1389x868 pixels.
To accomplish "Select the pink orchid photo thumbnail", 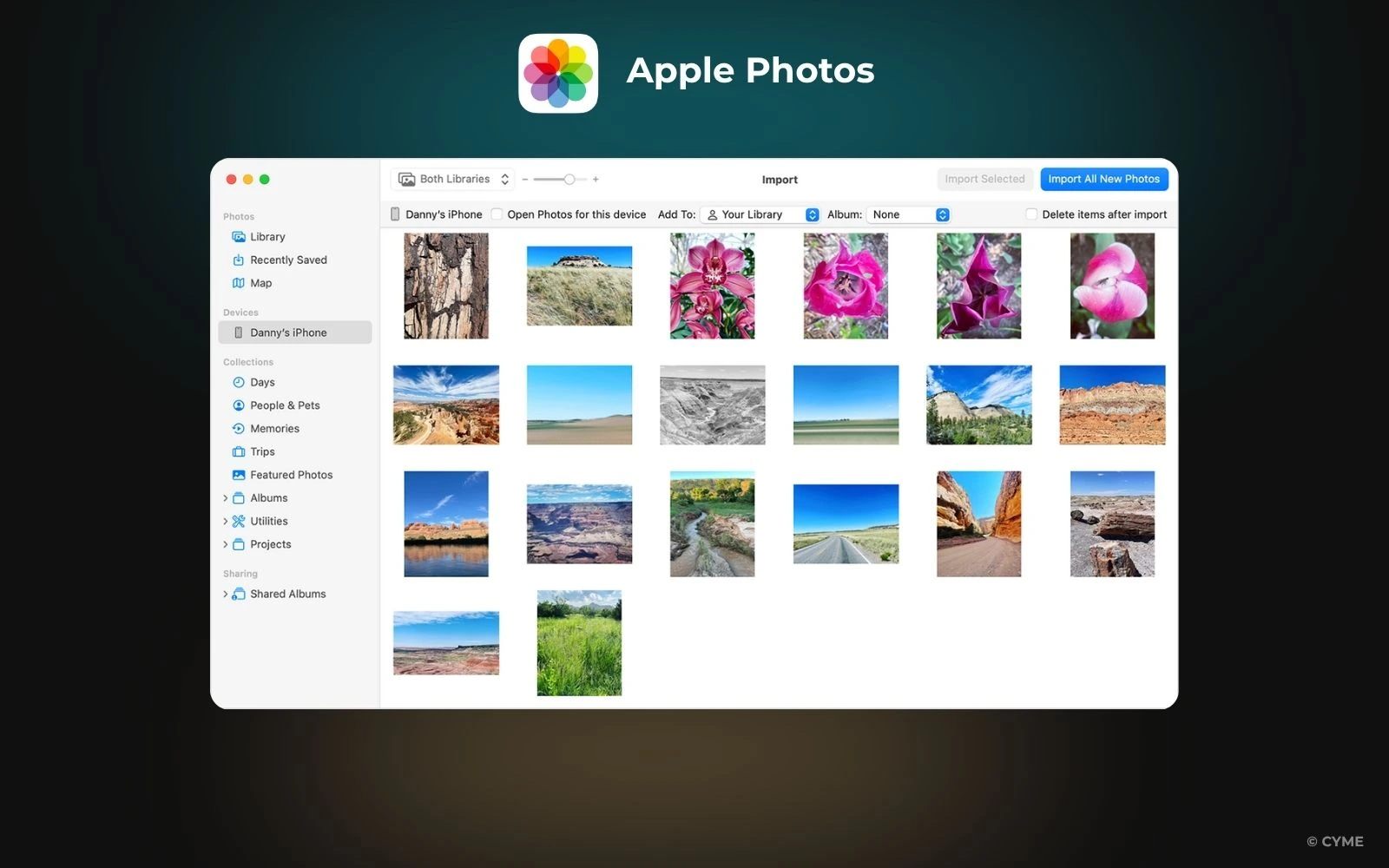I will point(712,286).
